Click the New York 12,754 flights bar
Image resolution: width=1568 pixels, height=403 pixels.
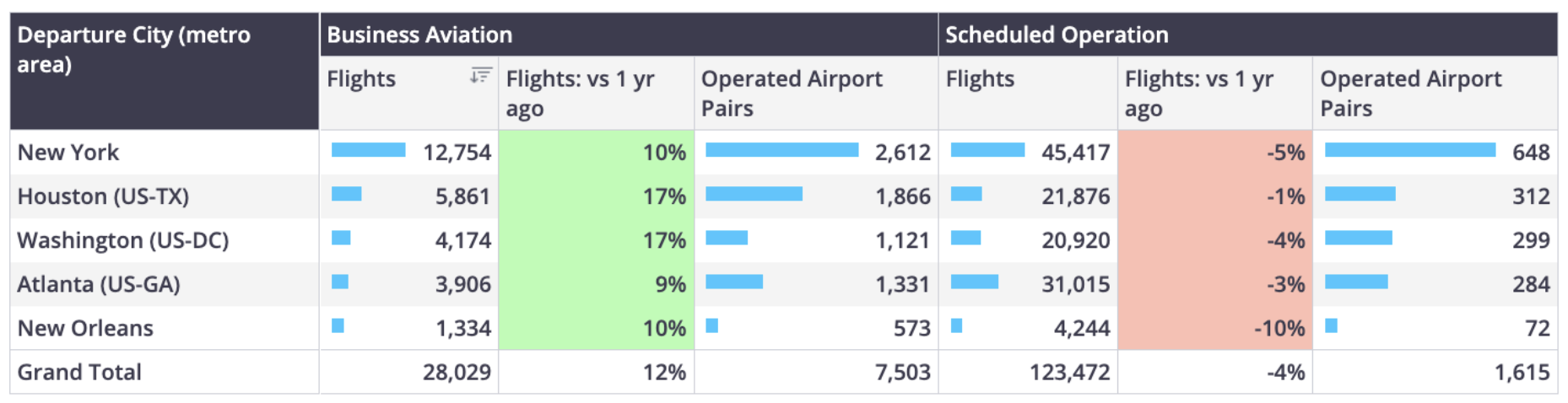point(368,150)
